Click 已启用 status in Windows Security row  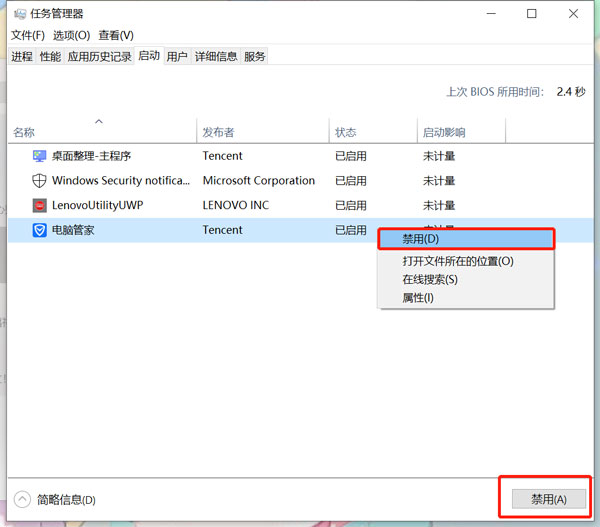pos(351,180)
